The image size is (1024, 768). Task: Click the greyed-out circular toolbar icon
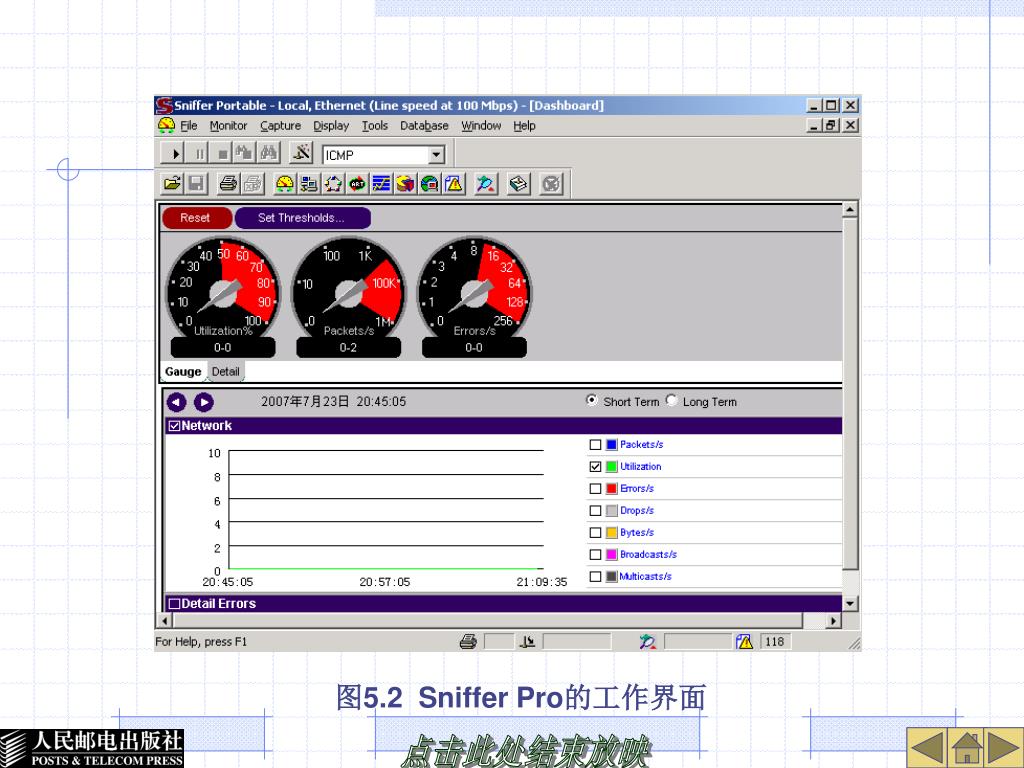click(x=551, y=184)
